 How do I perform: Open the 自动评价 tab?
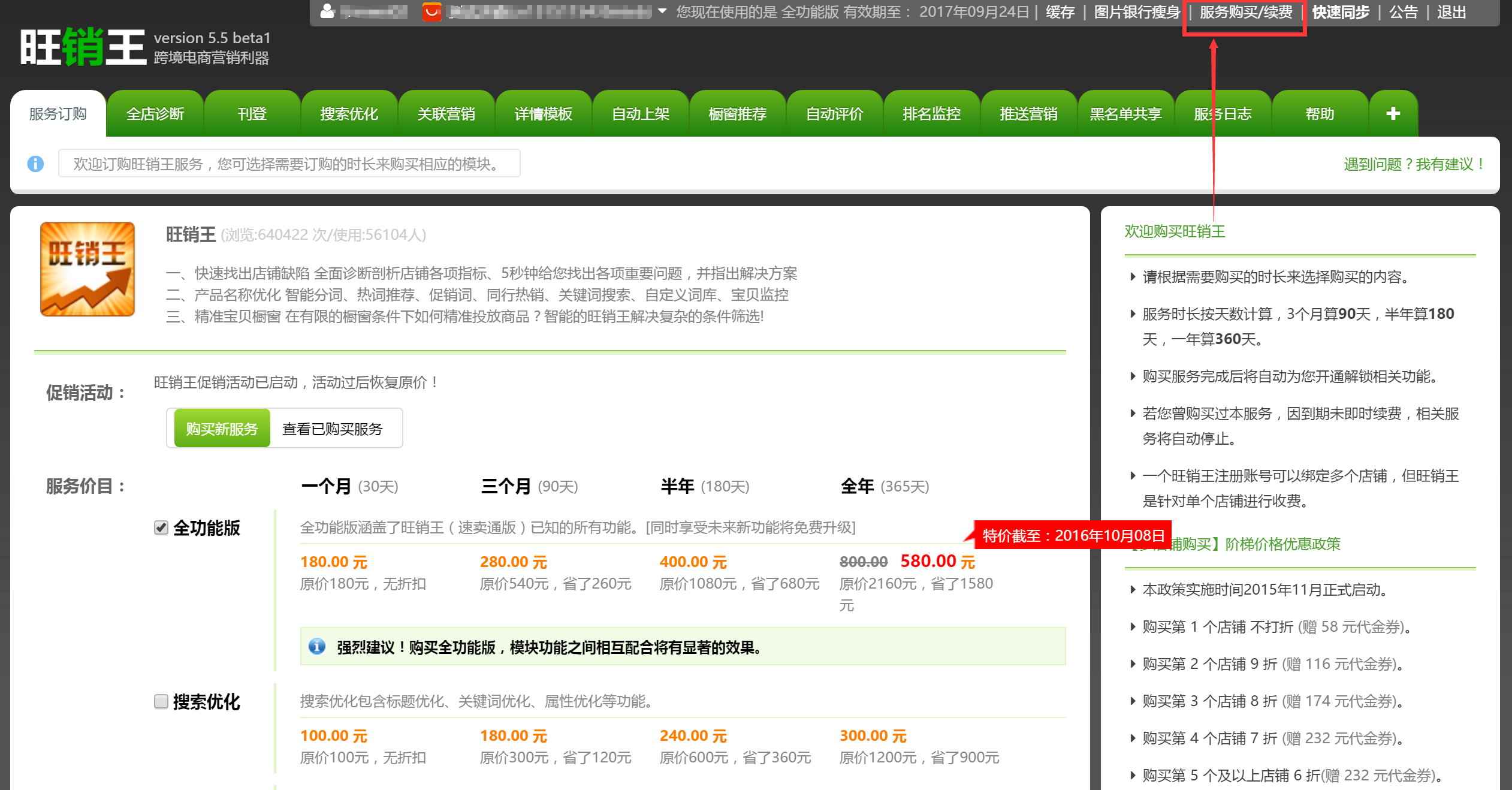835,113
